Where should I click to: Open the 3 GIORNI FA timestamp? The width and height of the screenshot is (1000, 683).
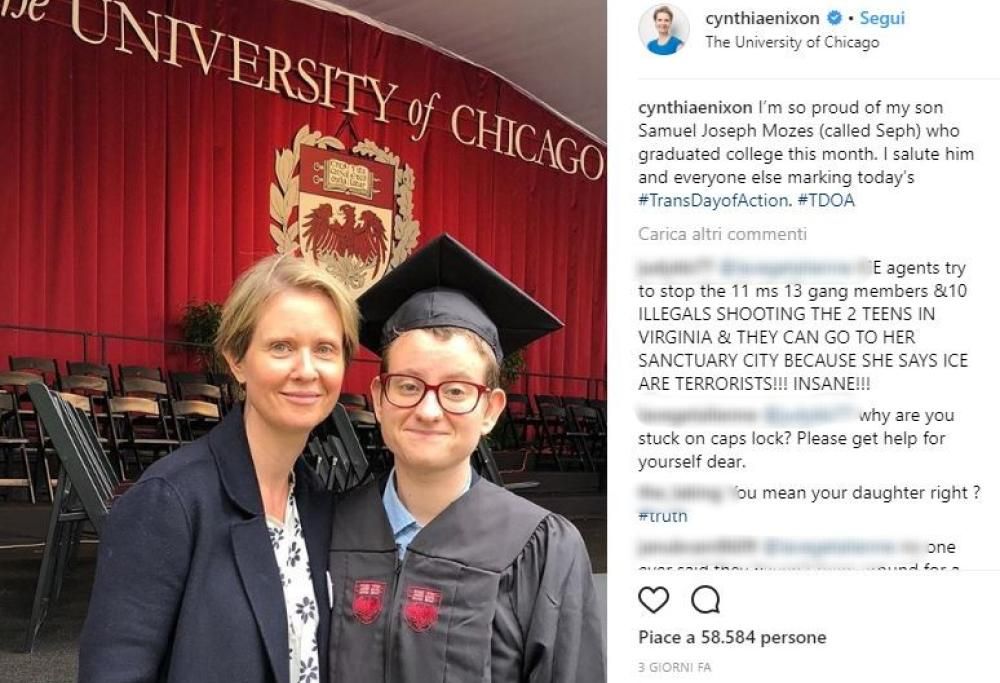click(675, 668)
